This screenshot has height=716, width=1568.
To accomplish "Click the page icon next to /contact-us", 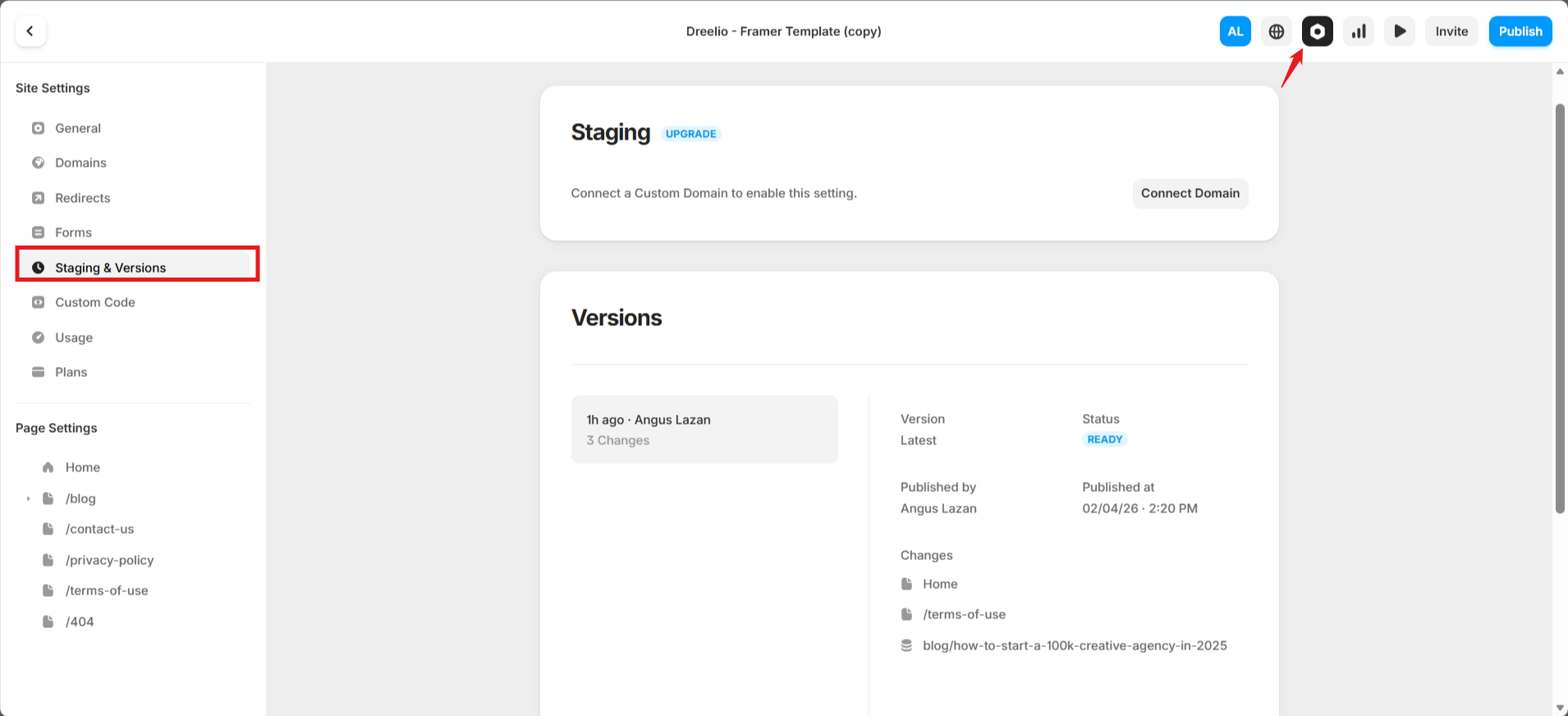I will pyautogui.click(x=48, y=529).
